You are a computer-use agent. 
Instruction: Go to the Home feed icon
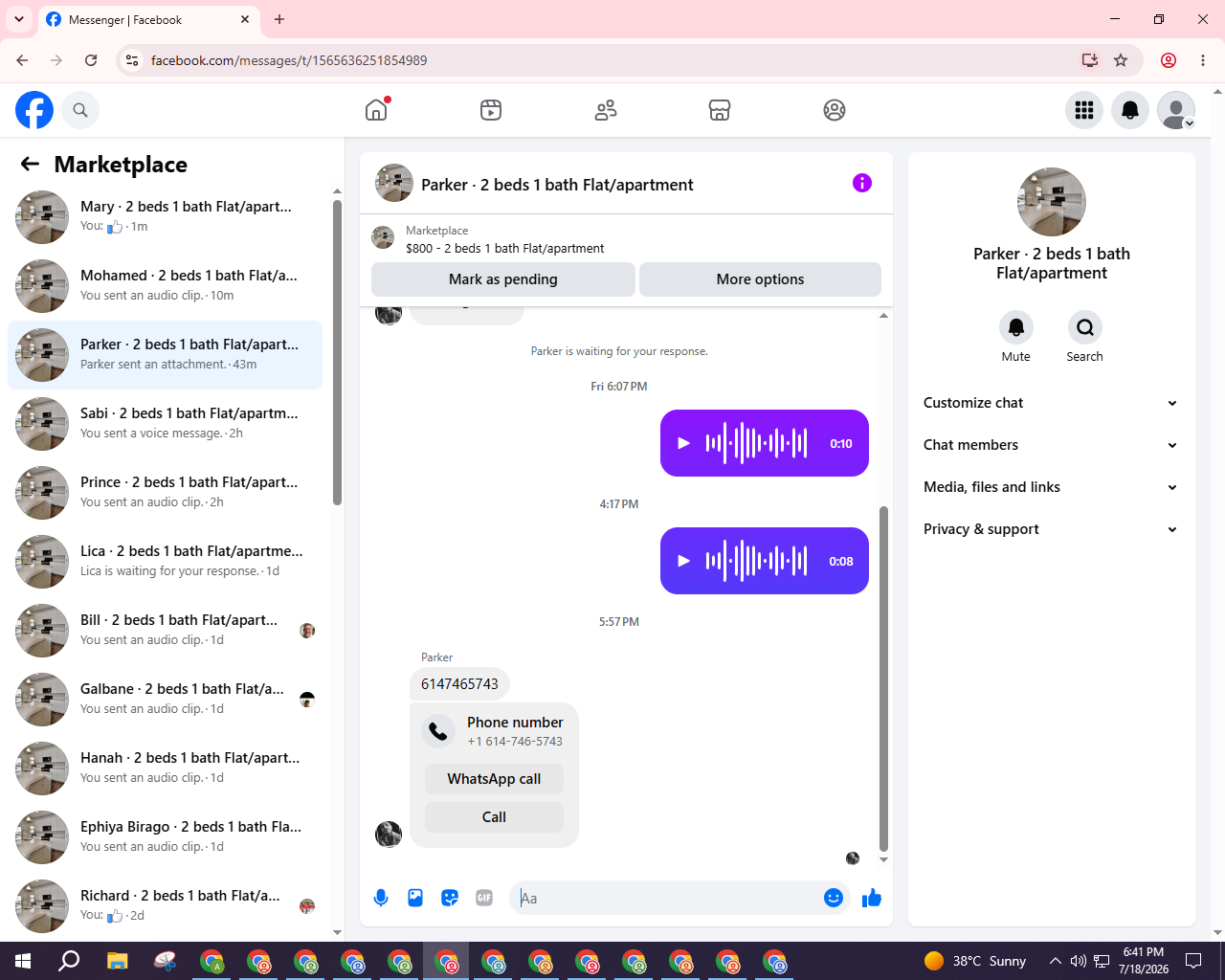click(376, 110)
